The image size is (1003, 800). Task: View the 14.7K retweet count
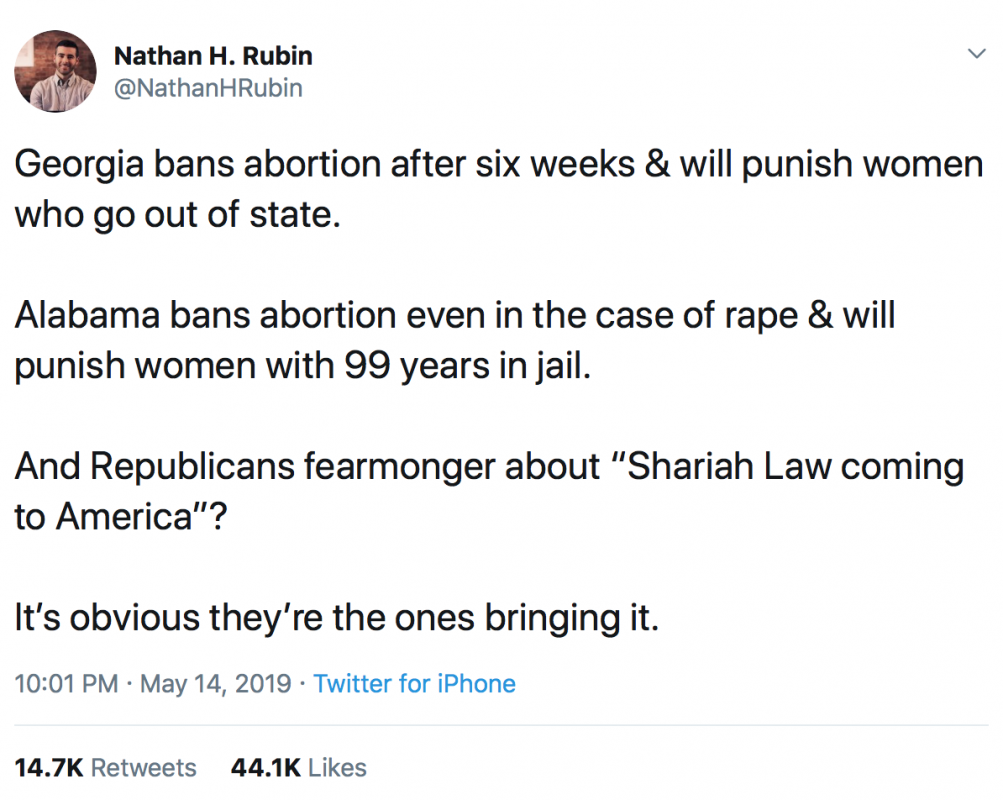(49, 767)
